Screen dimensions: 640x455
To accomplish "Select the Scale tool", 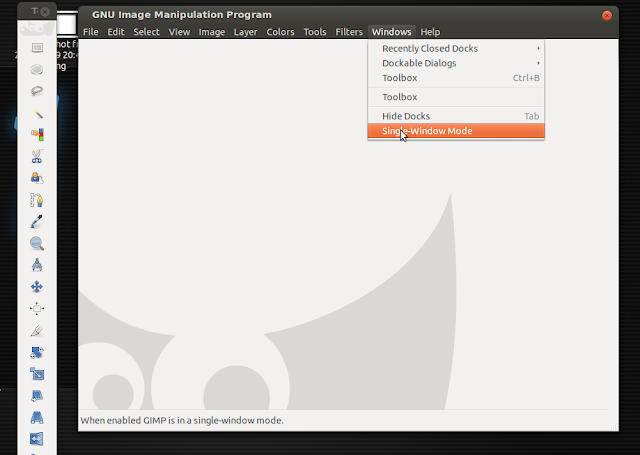I will click(37, 374).
